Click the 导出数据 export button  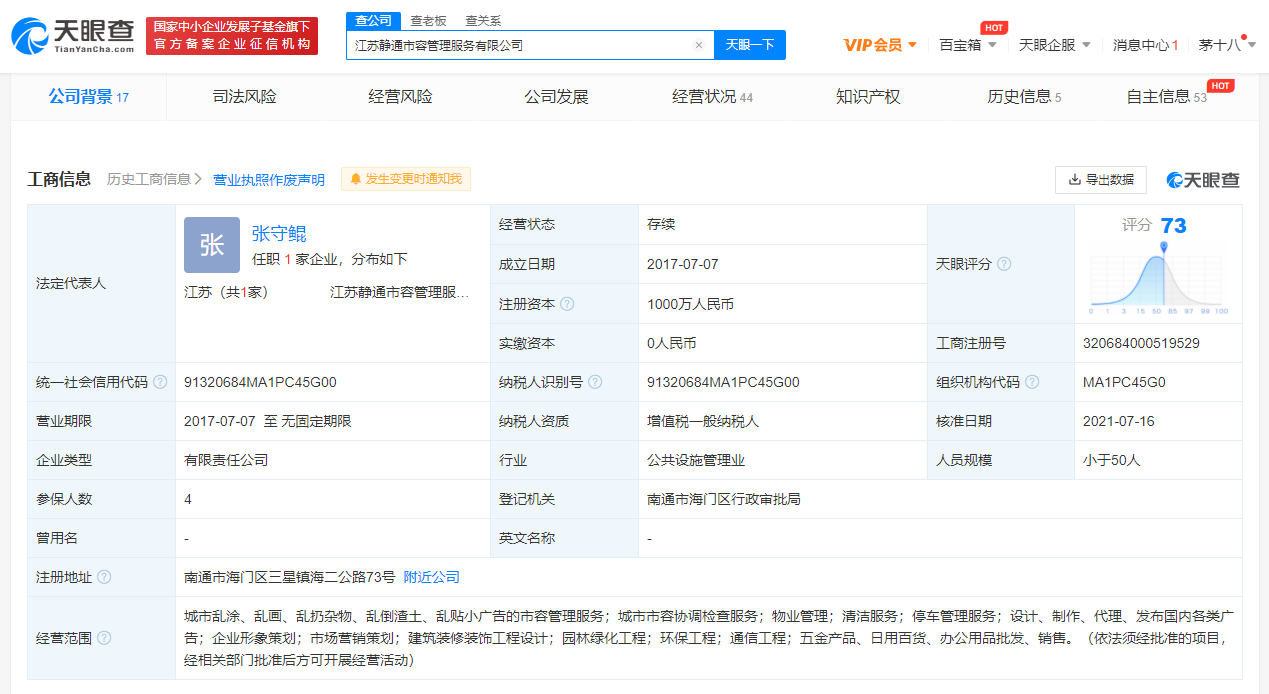pos(1101,180)
